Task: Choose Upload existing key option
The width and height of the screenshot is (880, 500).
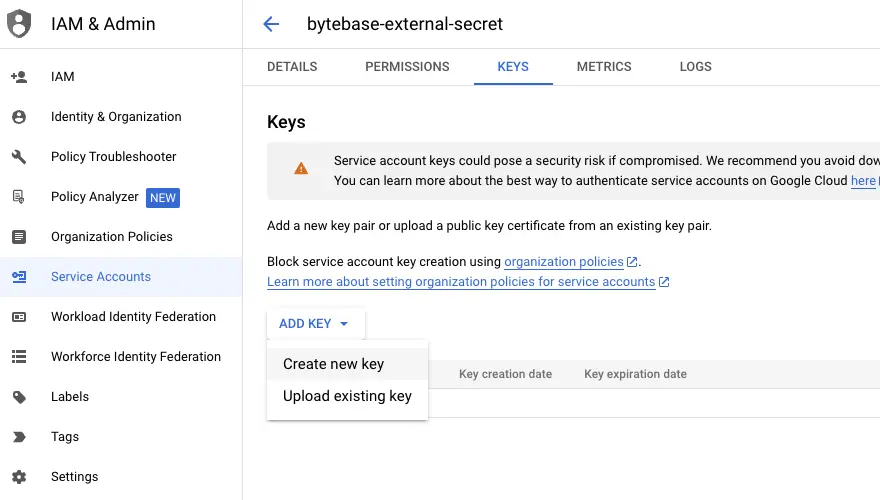Action: pyautogui.click(x=347, y=396)
